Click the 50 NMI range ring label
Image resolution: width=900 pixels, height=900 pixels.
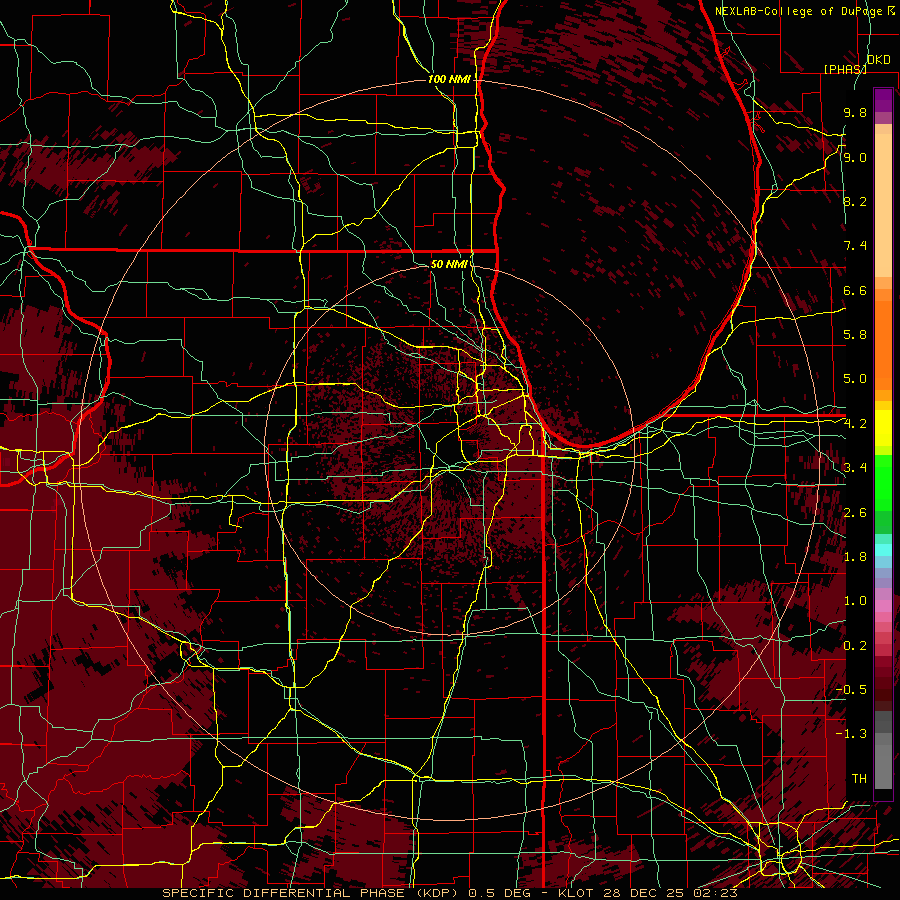[449, 264]
